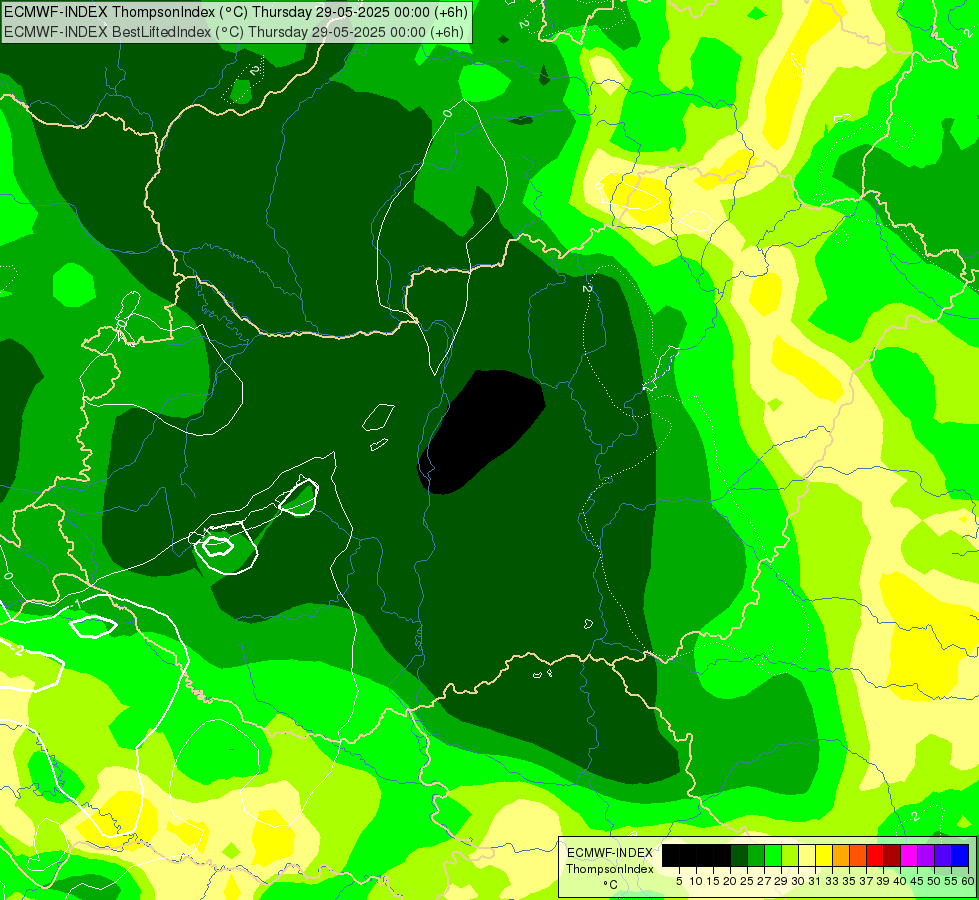Click legend tick value 40
Screen dimensions: 979x900
click(900, 881)
